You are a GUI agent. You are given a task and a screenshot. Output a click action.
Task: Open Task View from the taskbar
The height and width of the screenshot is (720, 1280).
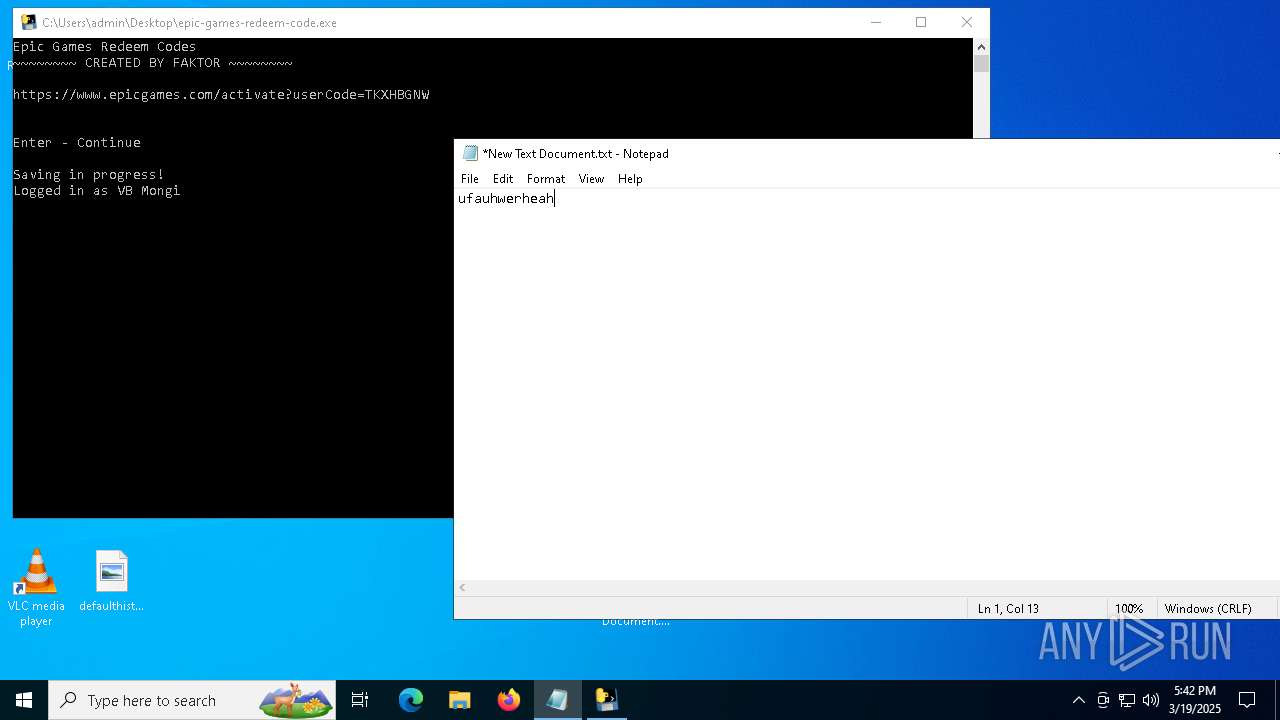pyautogui.click(x=360, y=700)
